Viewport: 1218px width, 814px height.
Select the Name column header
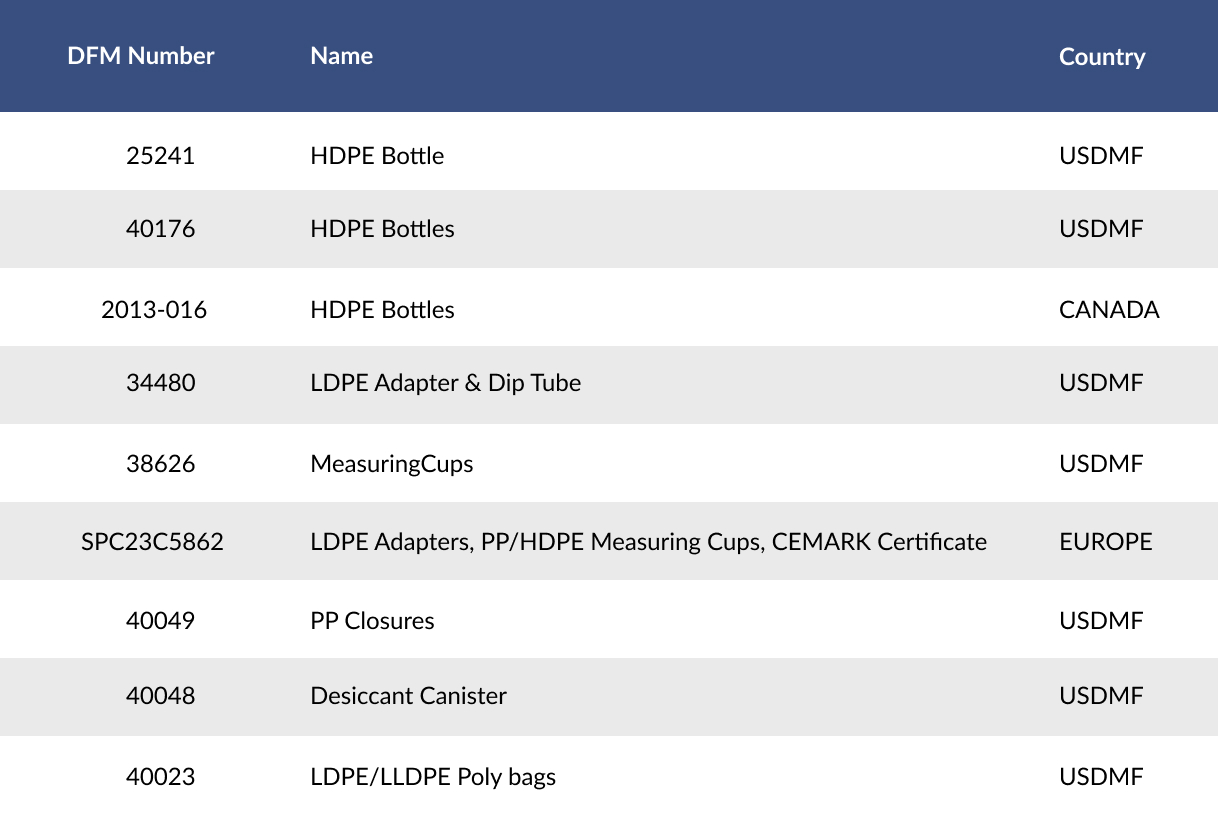342,56
